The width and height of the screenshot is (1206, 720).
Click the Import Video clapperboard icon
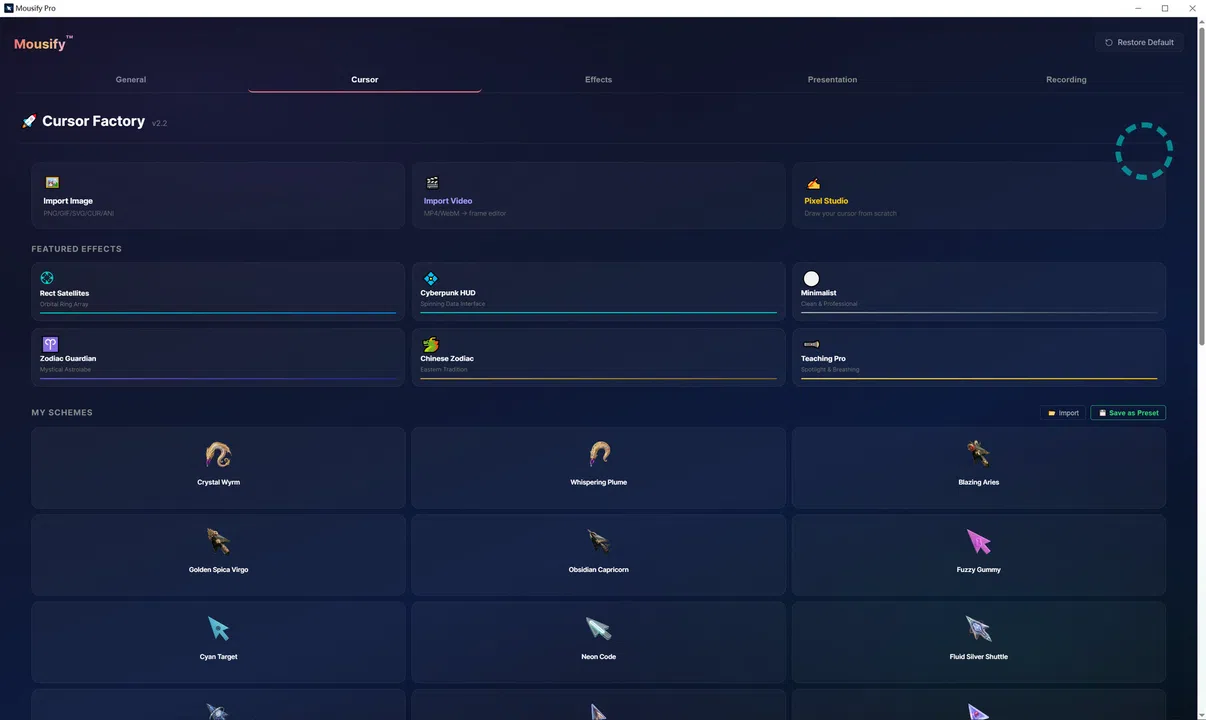click(x=432, y=183)
